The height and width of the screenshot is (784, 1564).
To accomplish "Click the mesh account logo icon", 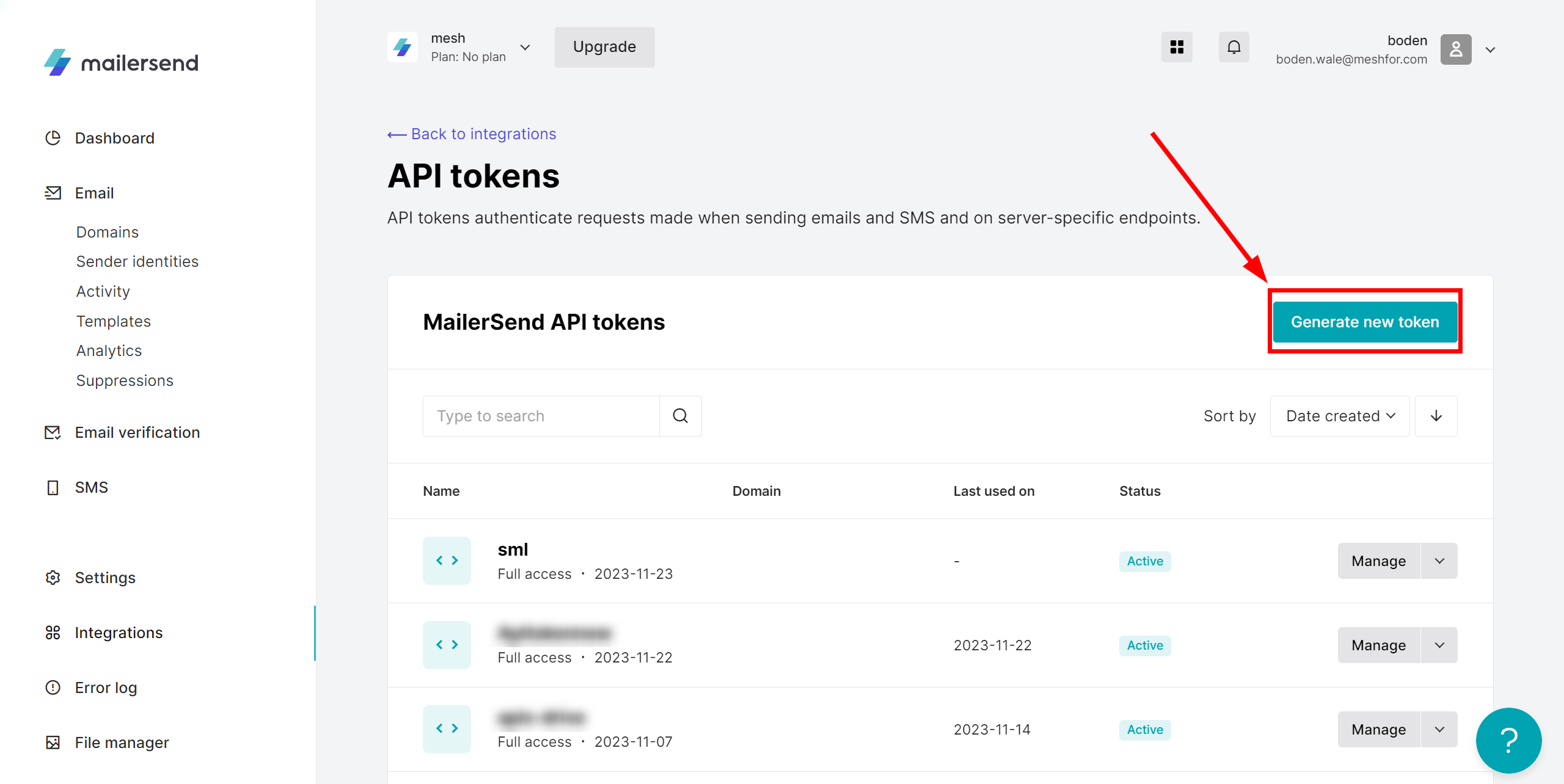I will tap(403, 47).
